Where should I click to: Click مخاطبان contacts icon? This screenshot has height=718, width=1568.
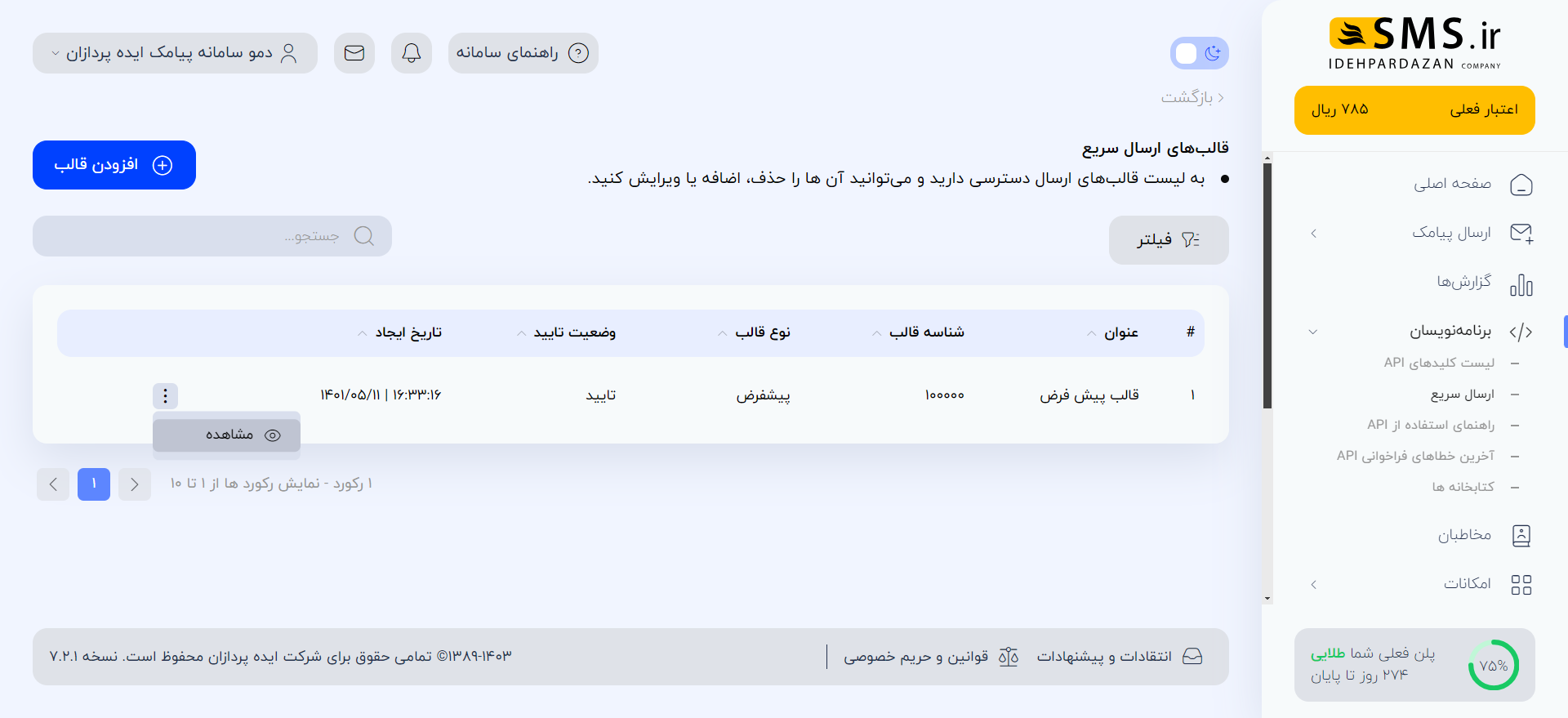coord(1521,536)
